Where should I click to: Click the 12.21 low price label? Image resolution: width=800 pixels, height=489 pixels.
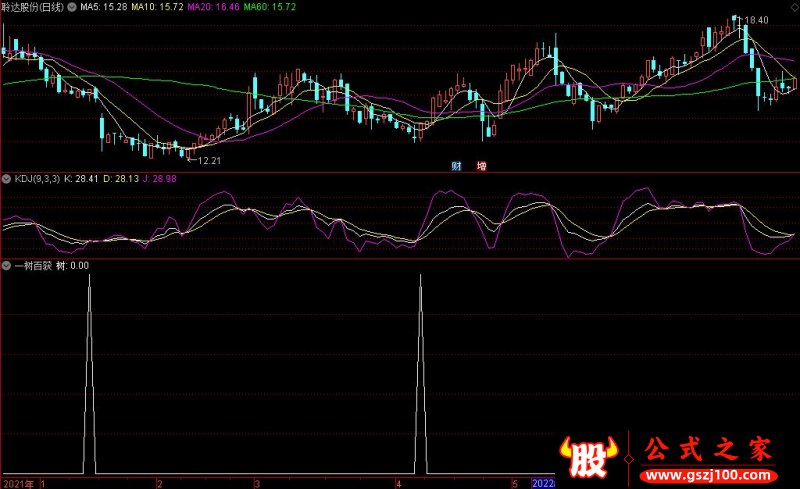point(210,161)
